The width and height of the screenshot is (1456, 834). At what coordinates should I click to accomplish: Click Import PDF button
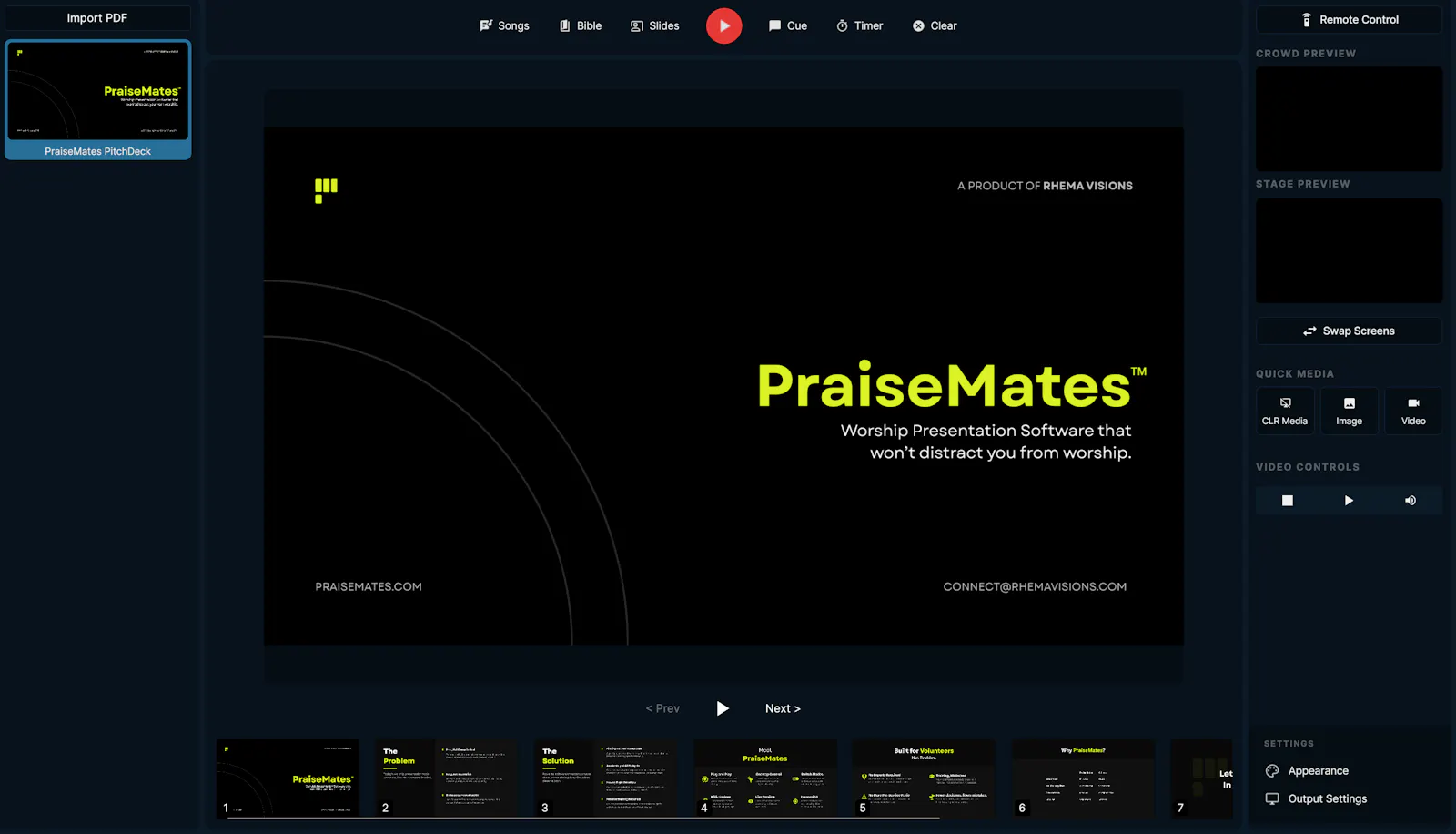pyautogui.click(x=97, y=17)
